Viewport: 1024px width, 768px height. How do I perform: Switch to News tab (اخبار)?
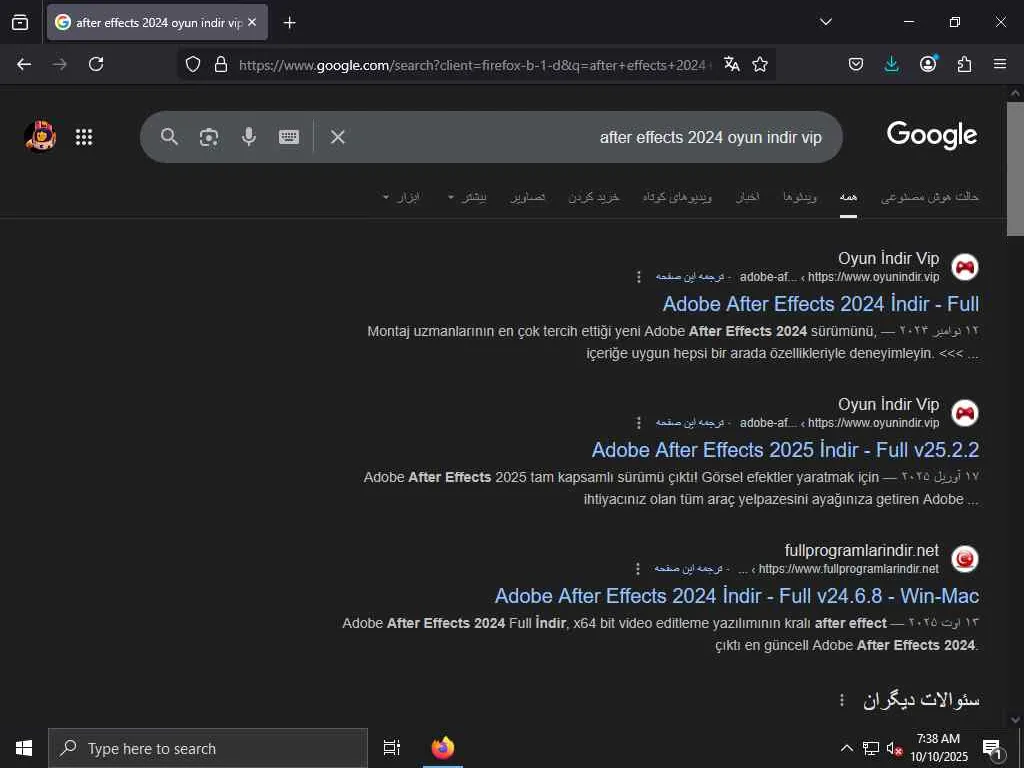[748, 197]
